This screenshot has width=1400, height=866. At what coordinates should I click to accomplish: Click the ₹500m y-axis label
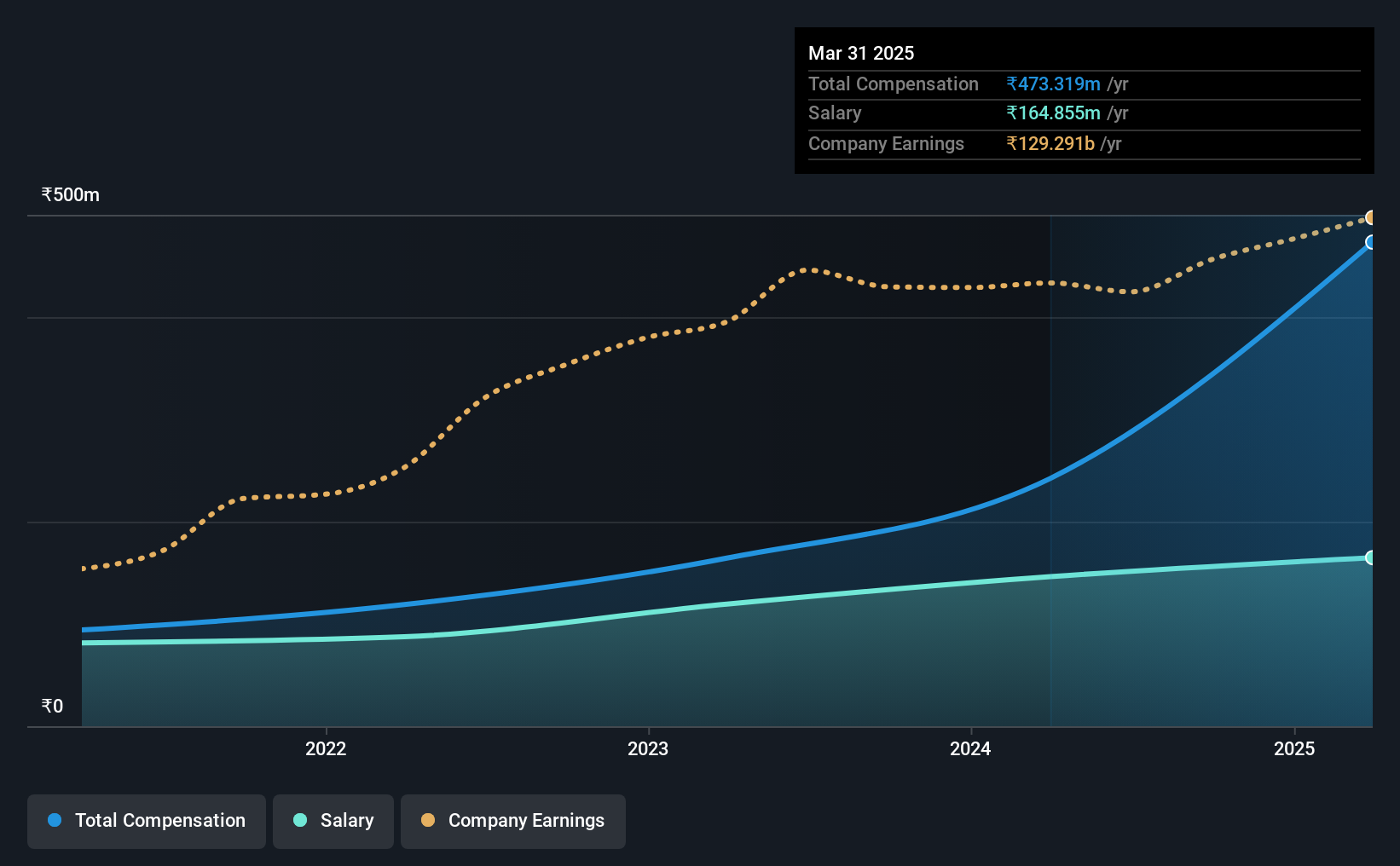71,195
